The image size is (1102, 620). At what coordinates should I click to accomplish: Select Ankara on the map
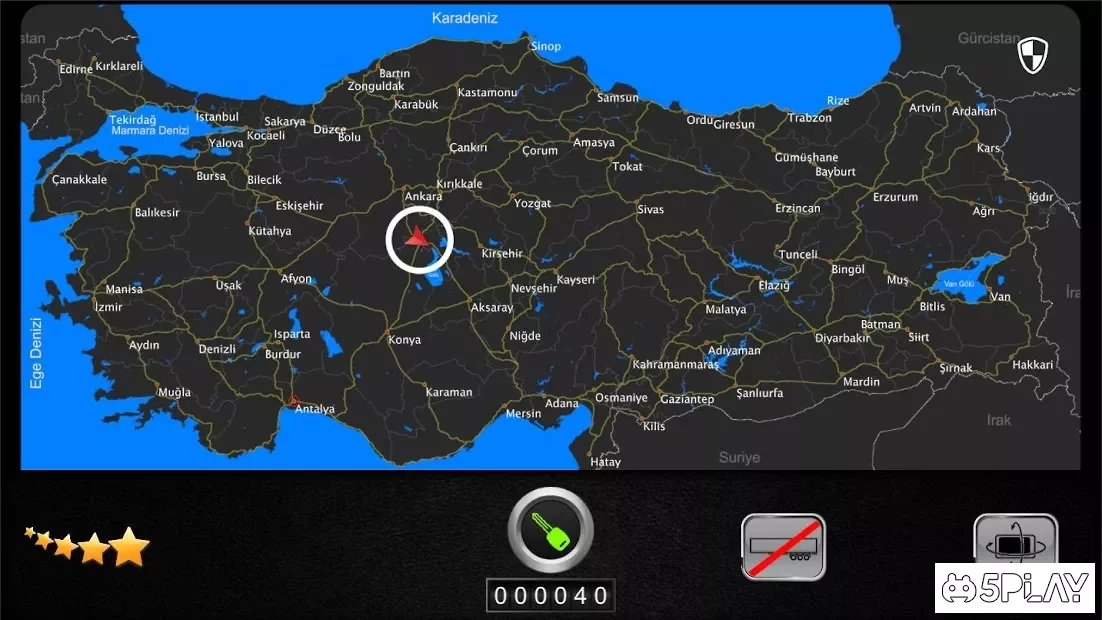423,197
